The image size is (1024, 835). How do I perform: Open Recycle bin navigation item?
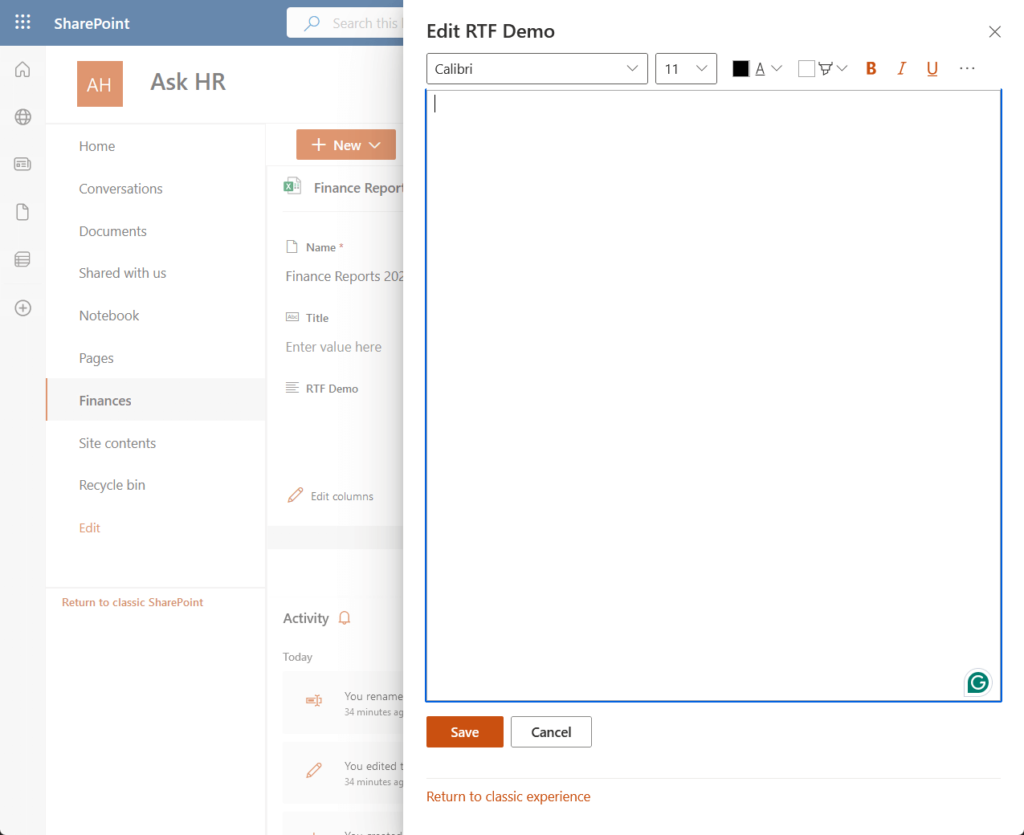coord(112,484)
